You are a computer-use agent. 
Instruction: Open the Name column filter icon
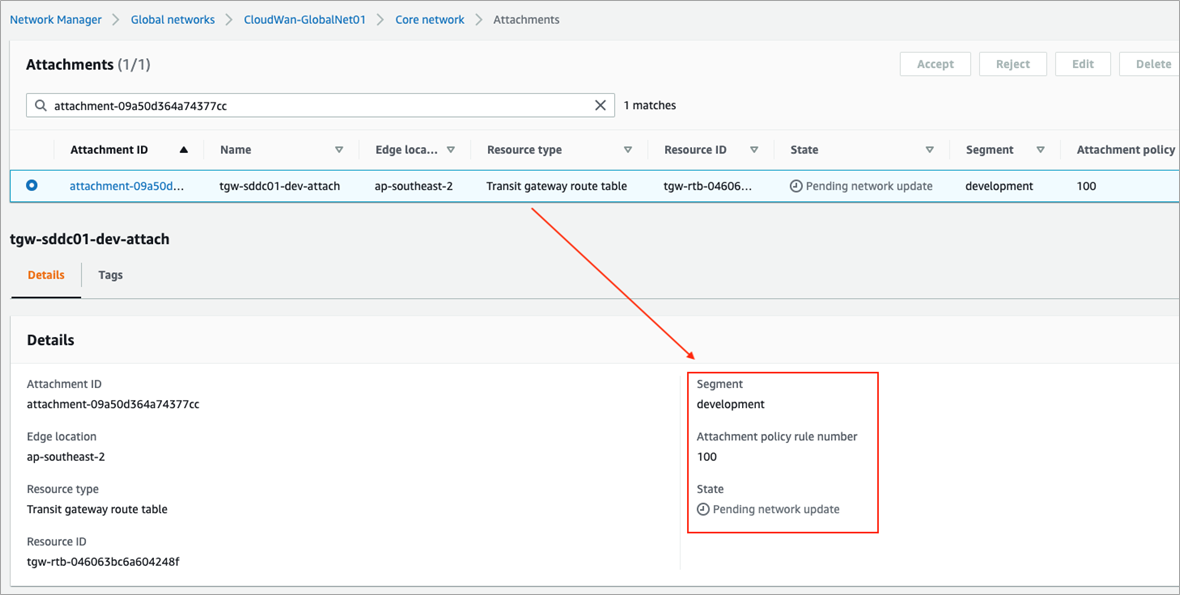341,149
